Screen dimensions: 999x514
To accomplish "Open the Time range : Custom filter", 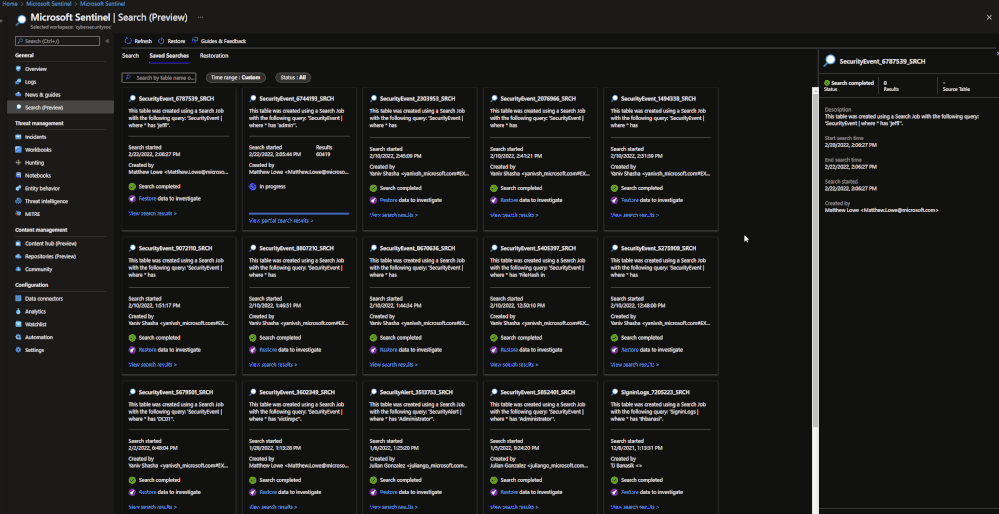I will click(236, 77).
